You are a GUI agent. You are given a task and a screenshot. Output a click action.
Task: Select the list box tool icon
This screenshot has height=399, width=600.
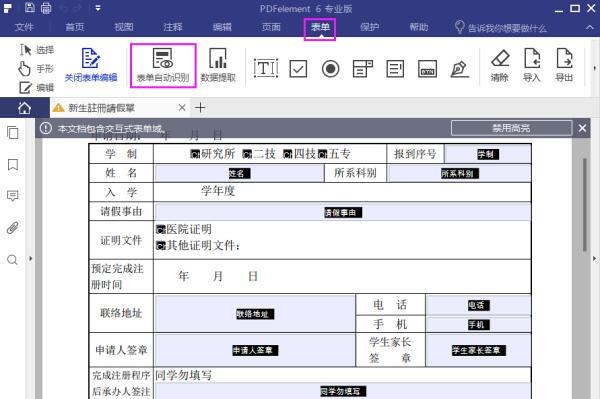click(395, 69)
